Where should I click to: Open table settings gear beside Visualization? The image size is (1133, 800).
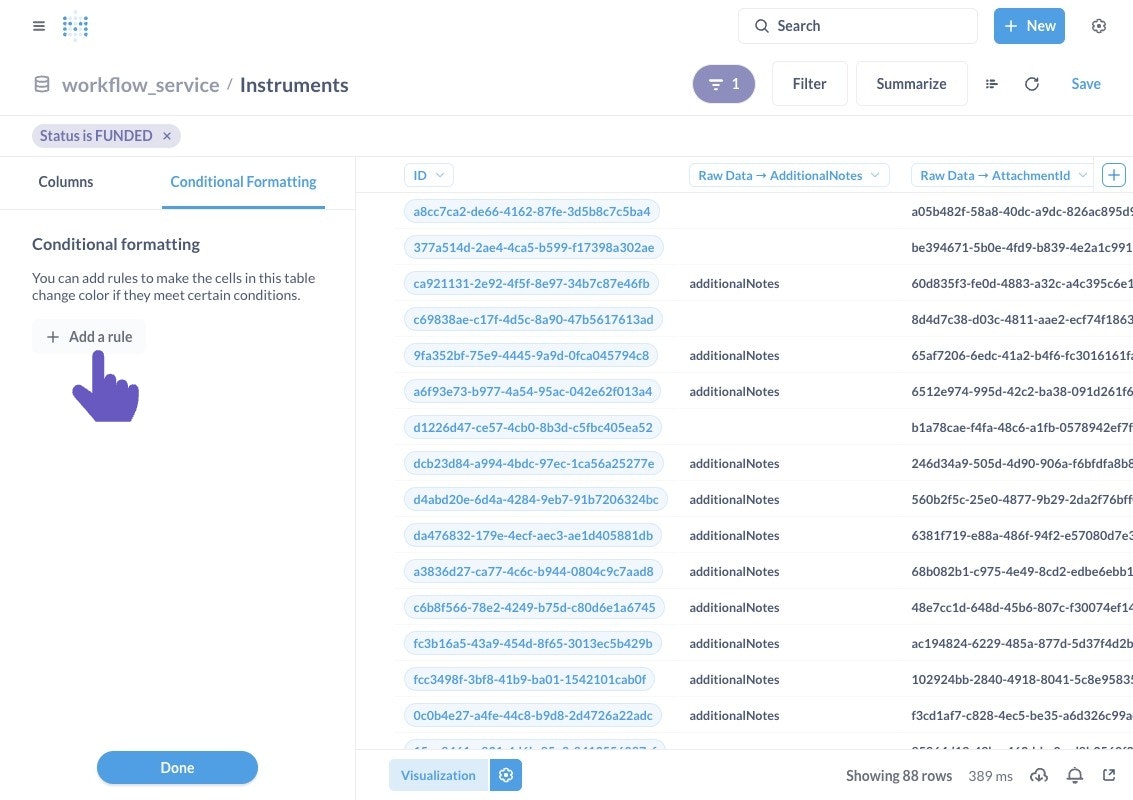(x=506, y=775)
